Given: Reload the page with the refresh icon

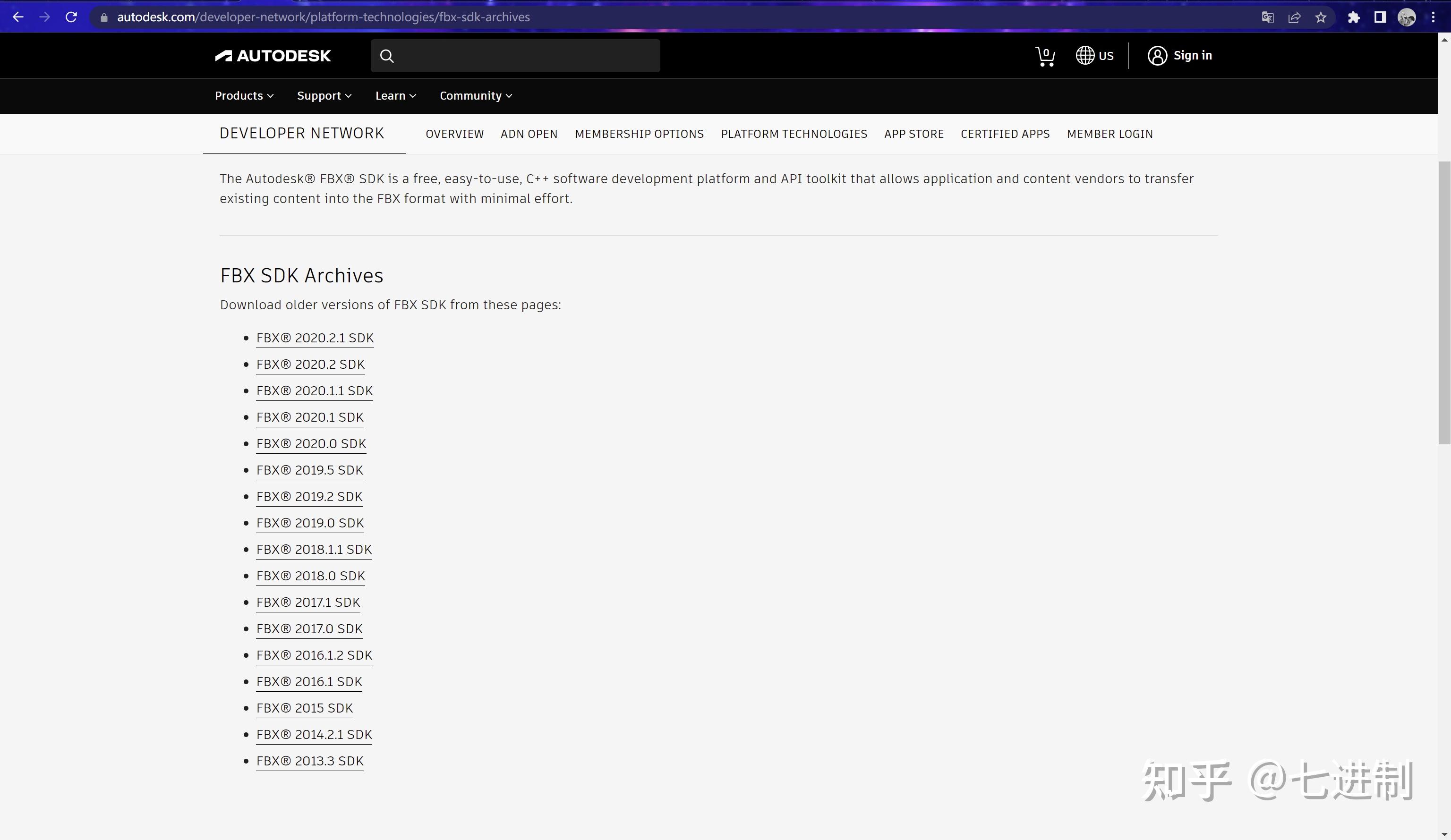Looking at the screenshot, I should point(71,17).
